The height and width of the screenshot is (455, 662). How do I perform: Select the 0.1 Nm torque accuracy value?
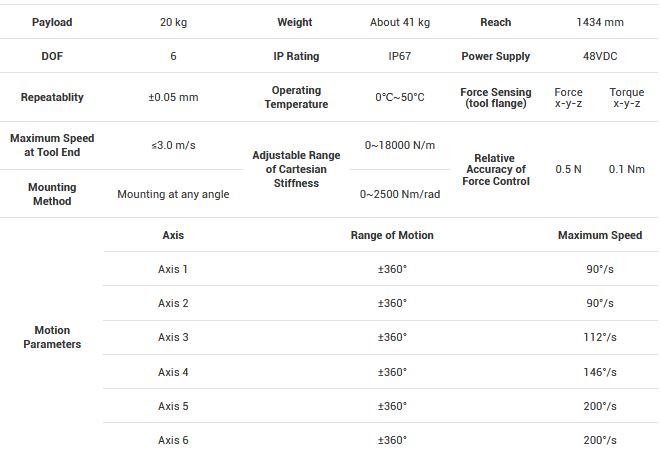coord(627,170)
